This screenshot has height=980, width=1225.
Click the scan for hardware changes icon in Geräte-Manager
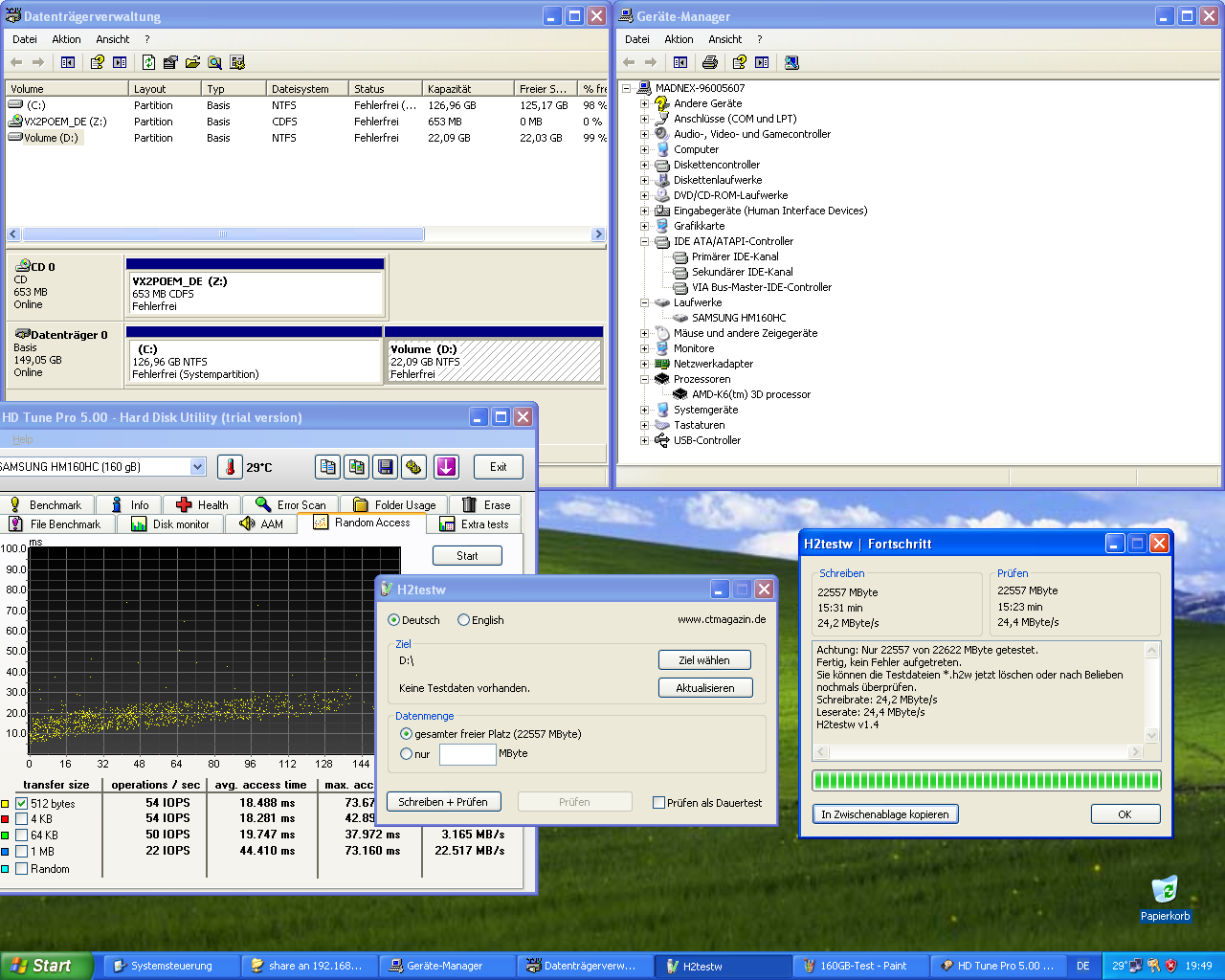pyautogui.click(x=791, y=62)
